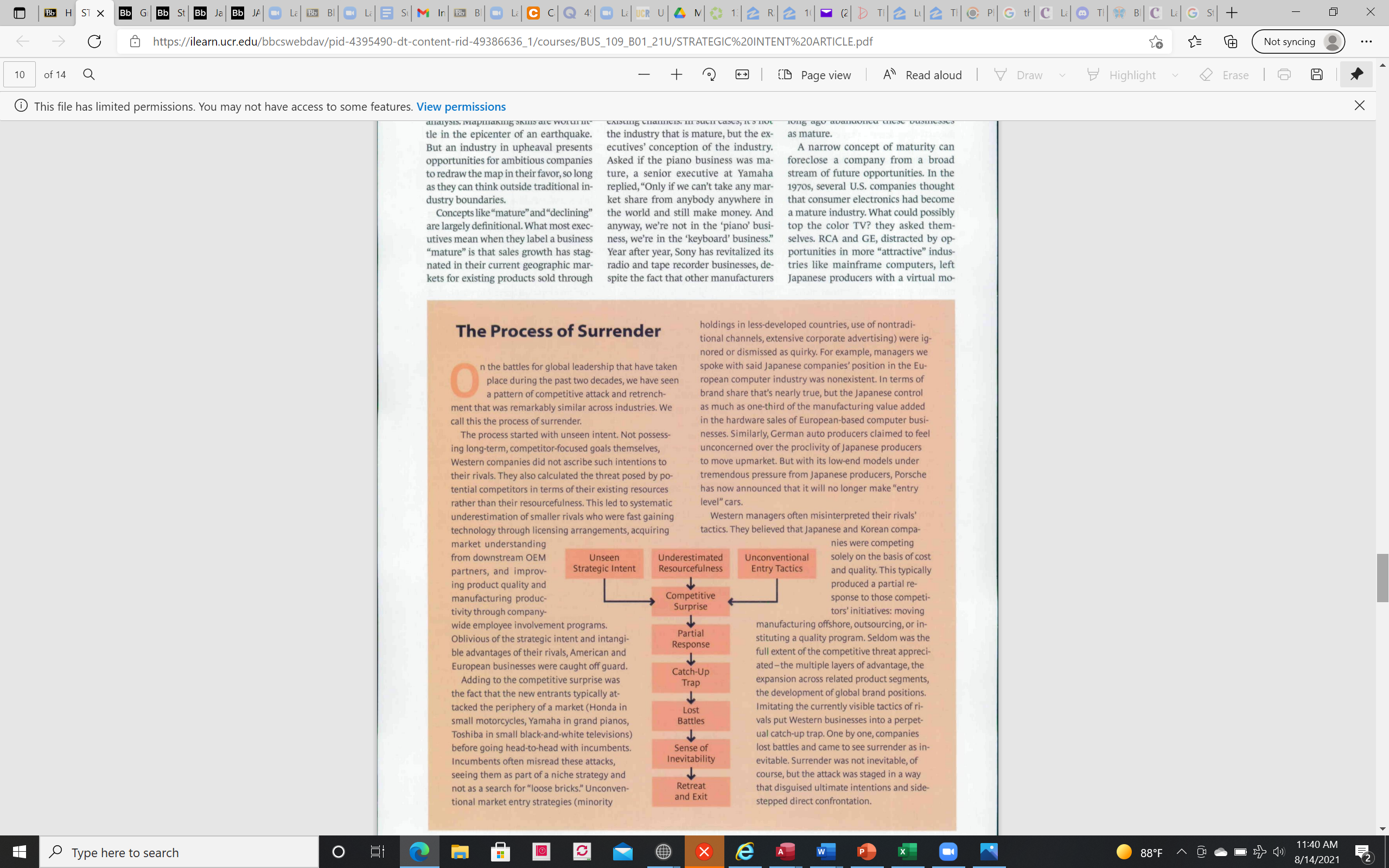
Task: Click the vertical scrollbar thumb
Action: pos(1382,578)
